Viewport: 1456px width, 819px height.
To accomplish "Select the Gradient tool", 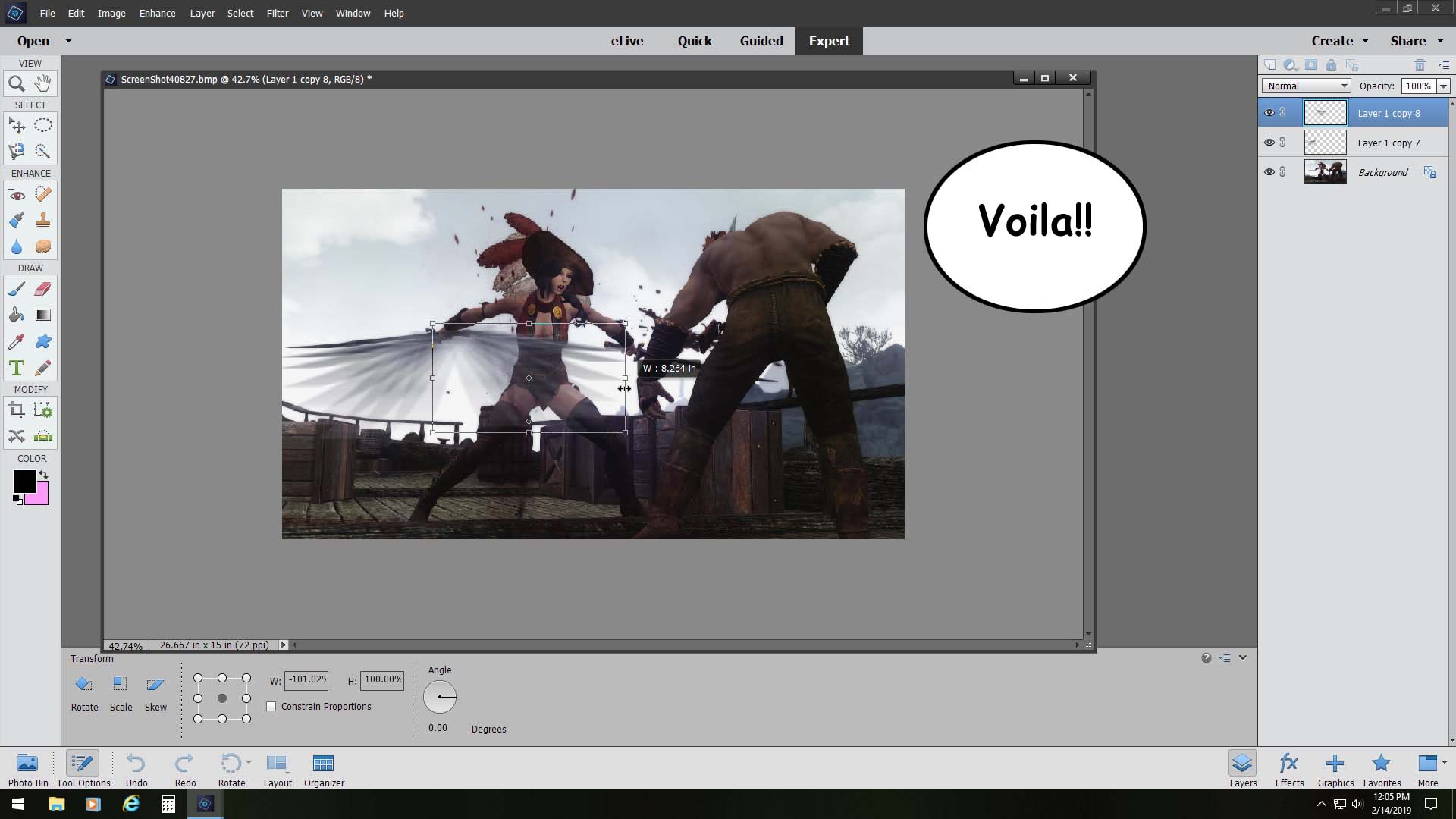I will pos(43,315).
